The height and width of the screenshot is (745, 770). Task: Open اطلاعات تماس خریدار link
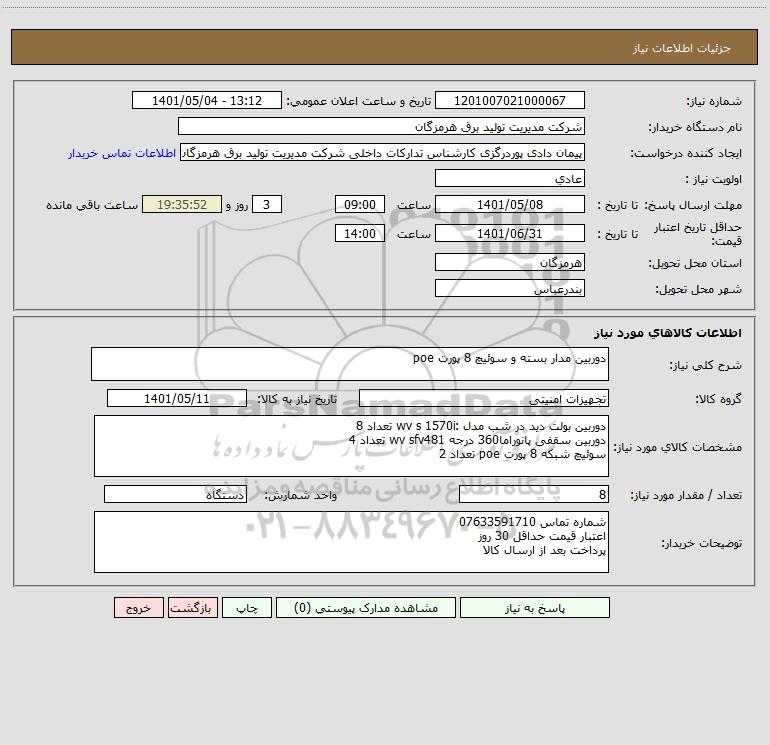click(122, 153)
